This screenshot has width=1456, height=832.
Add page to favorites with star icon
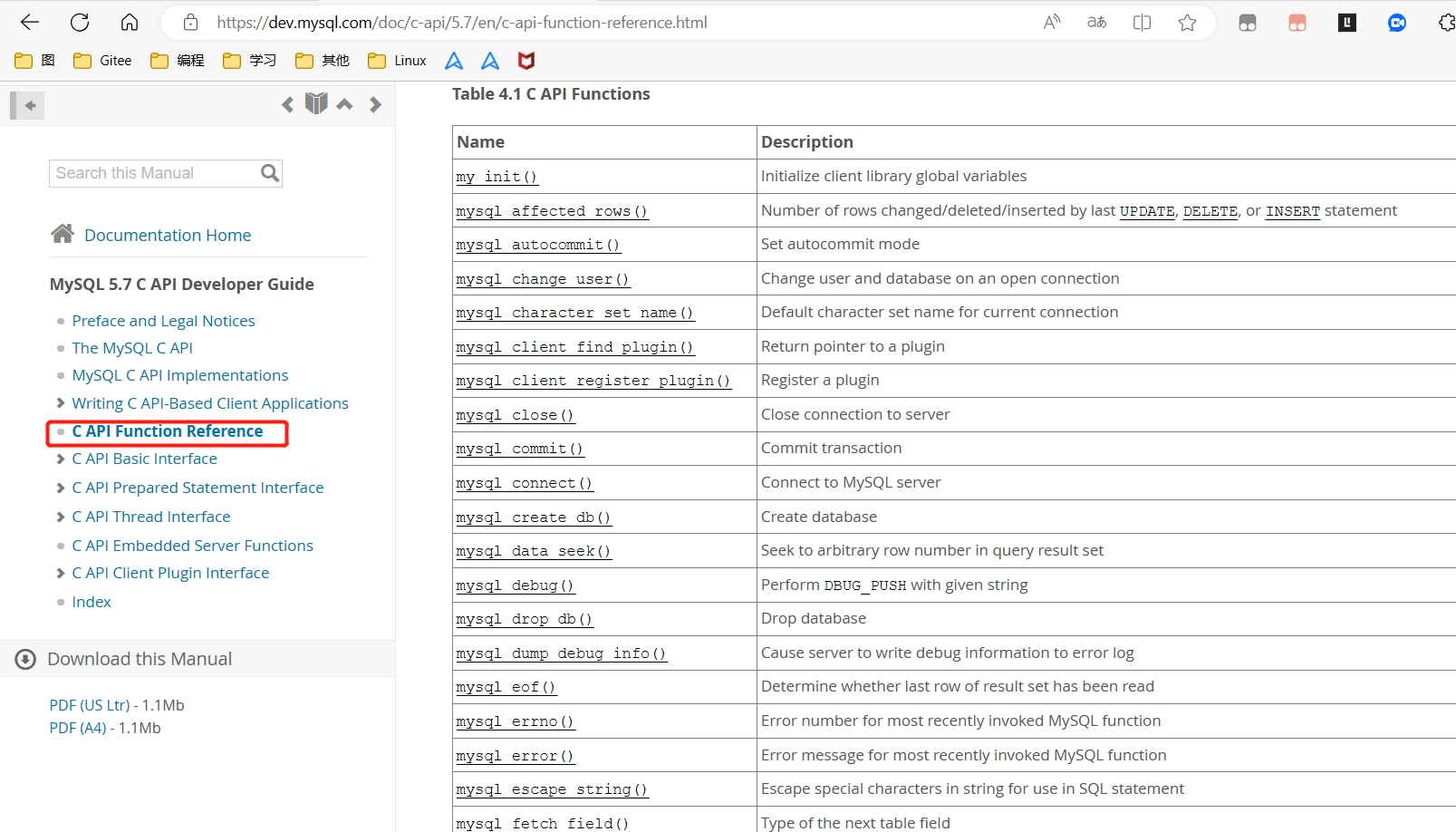(x=1188, y=23)
